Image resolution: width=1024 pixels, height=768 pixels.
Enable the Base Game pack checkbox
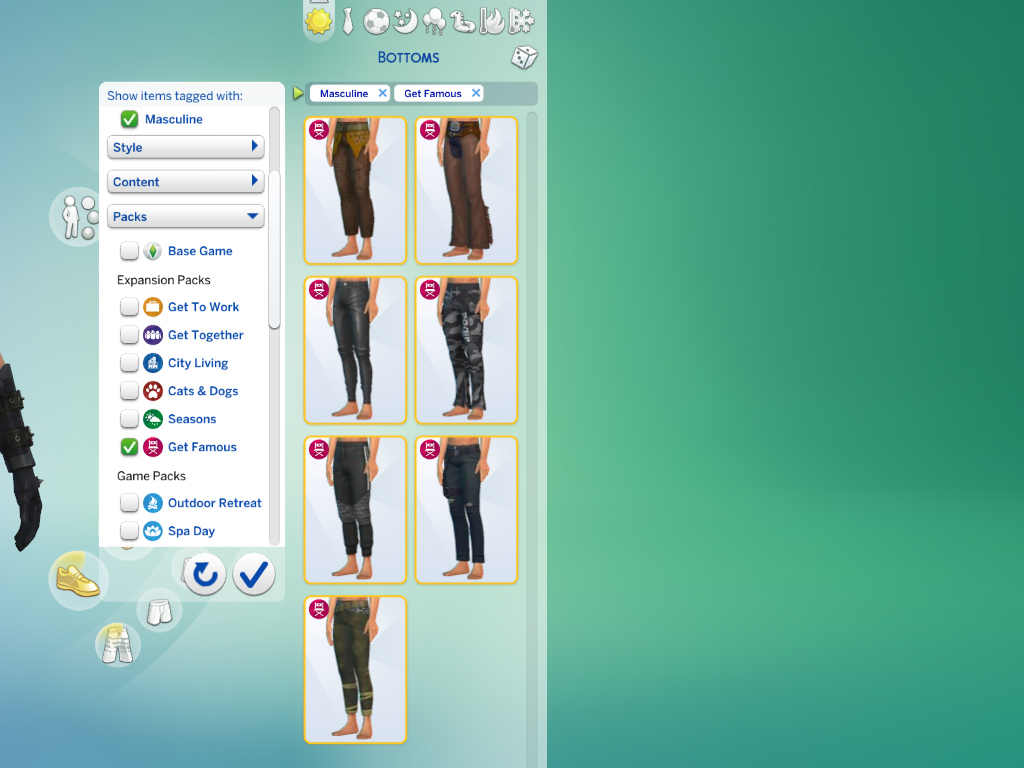pos(130,251)
